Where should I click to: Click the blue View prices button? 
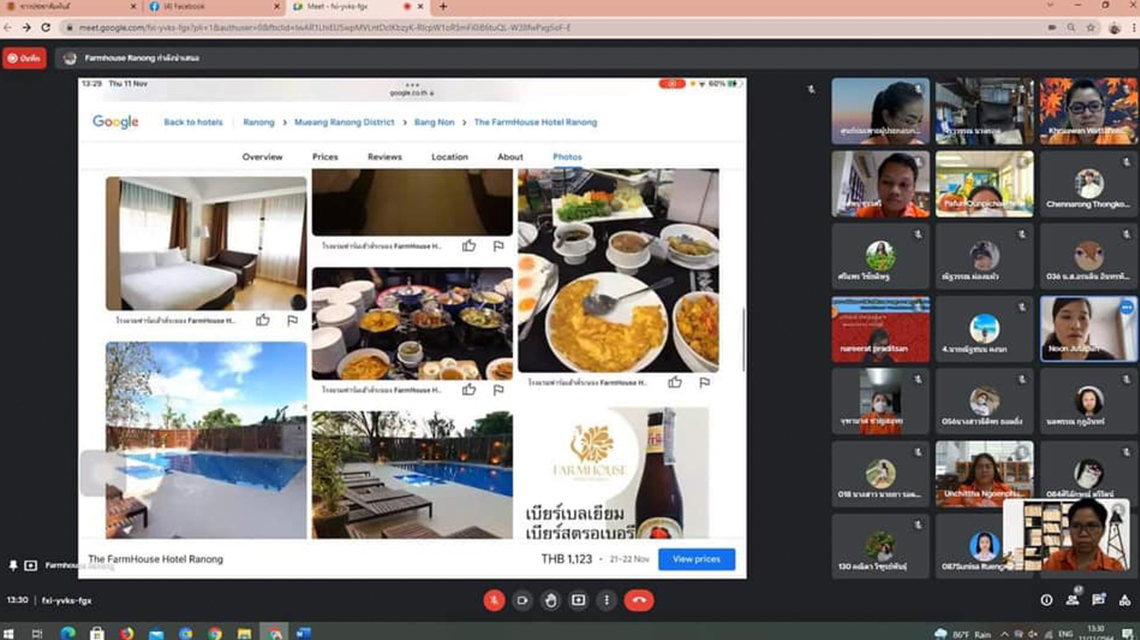tap(697, 559)
